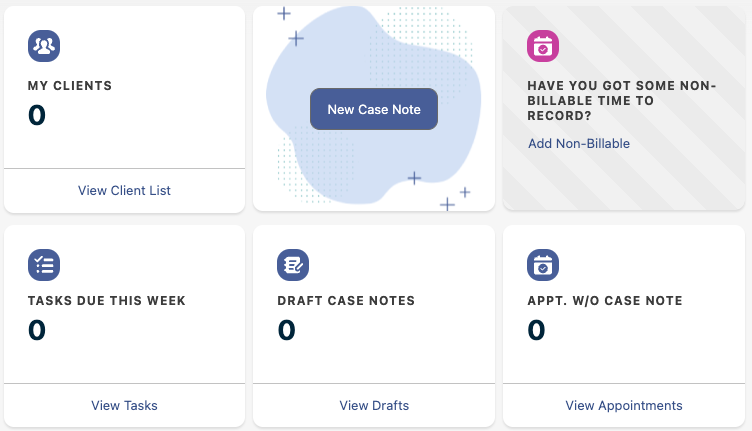Viewport: 752px width, 431px height.
Task: Click the My Clients people icon
Action: coord(44,46)
